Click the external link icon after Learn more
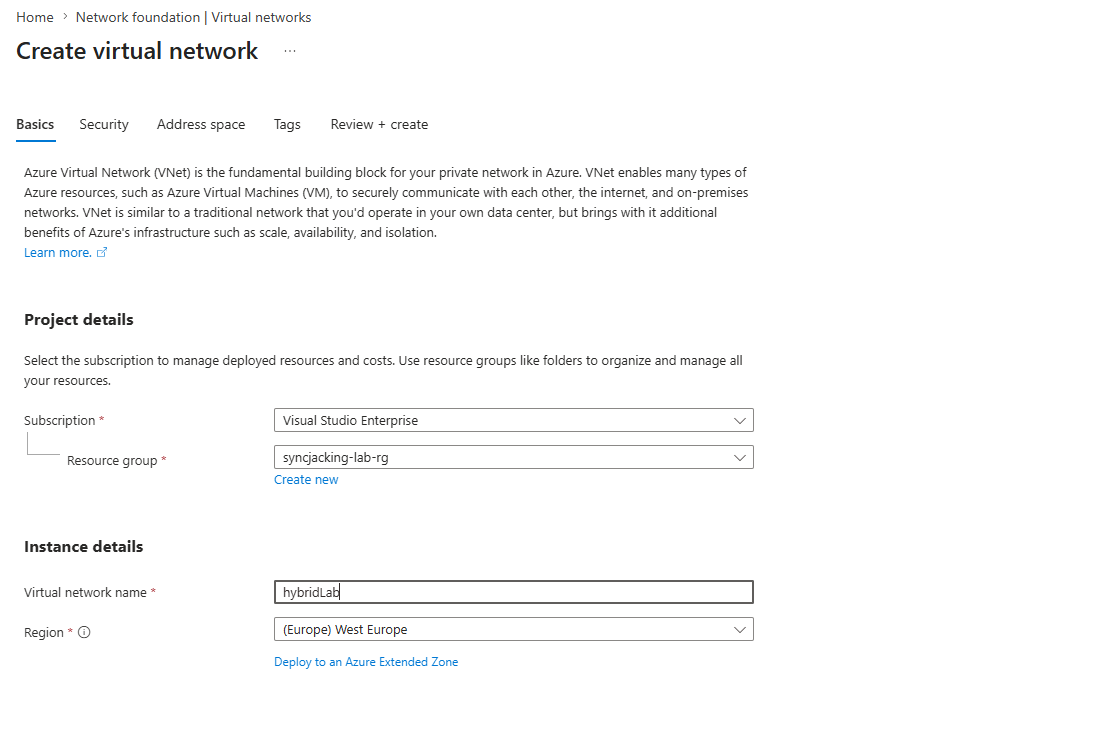 102,253
